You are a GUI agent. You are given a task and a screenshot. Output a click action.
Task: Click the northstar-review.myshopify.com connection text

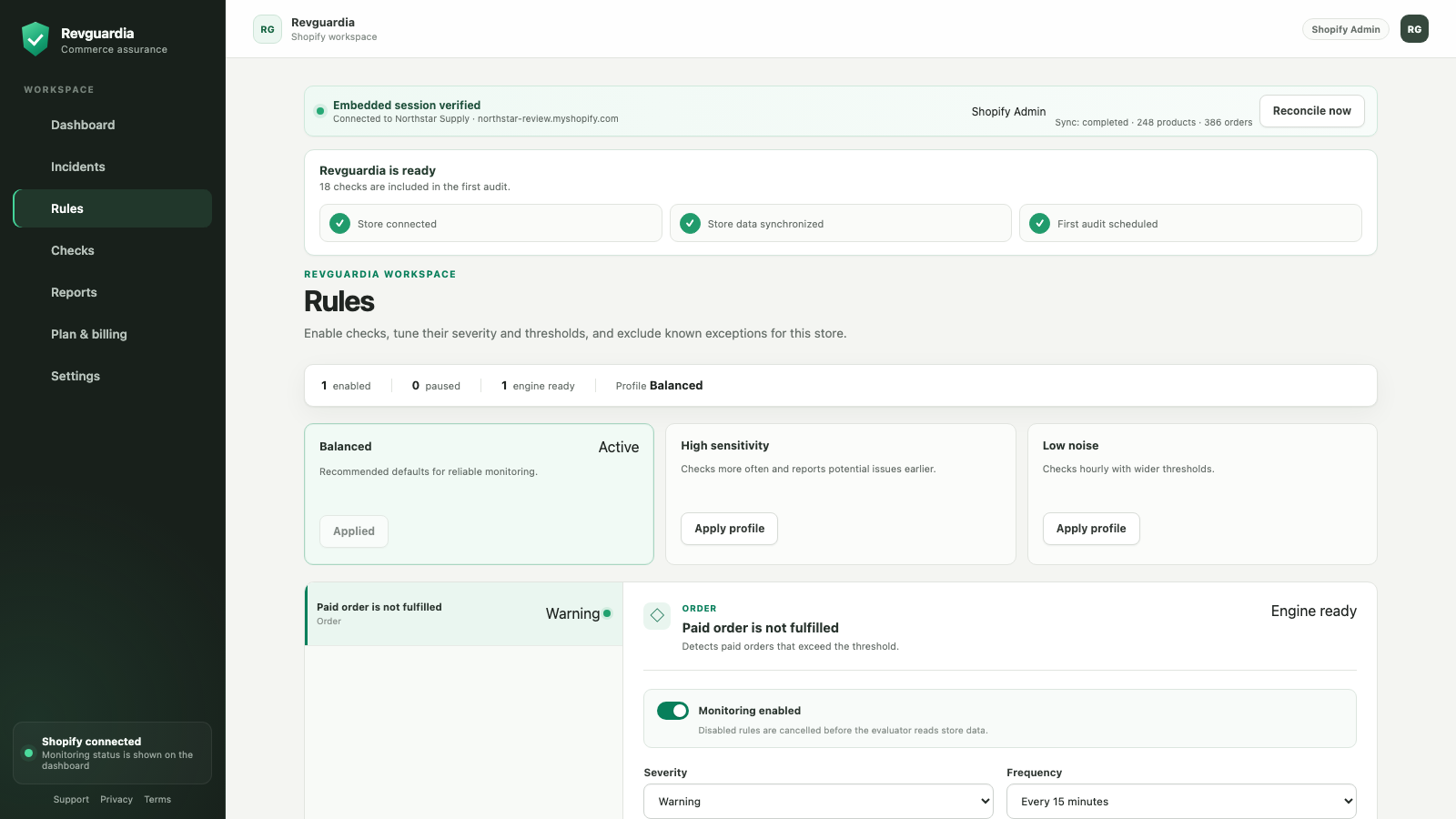click(548, 119)
